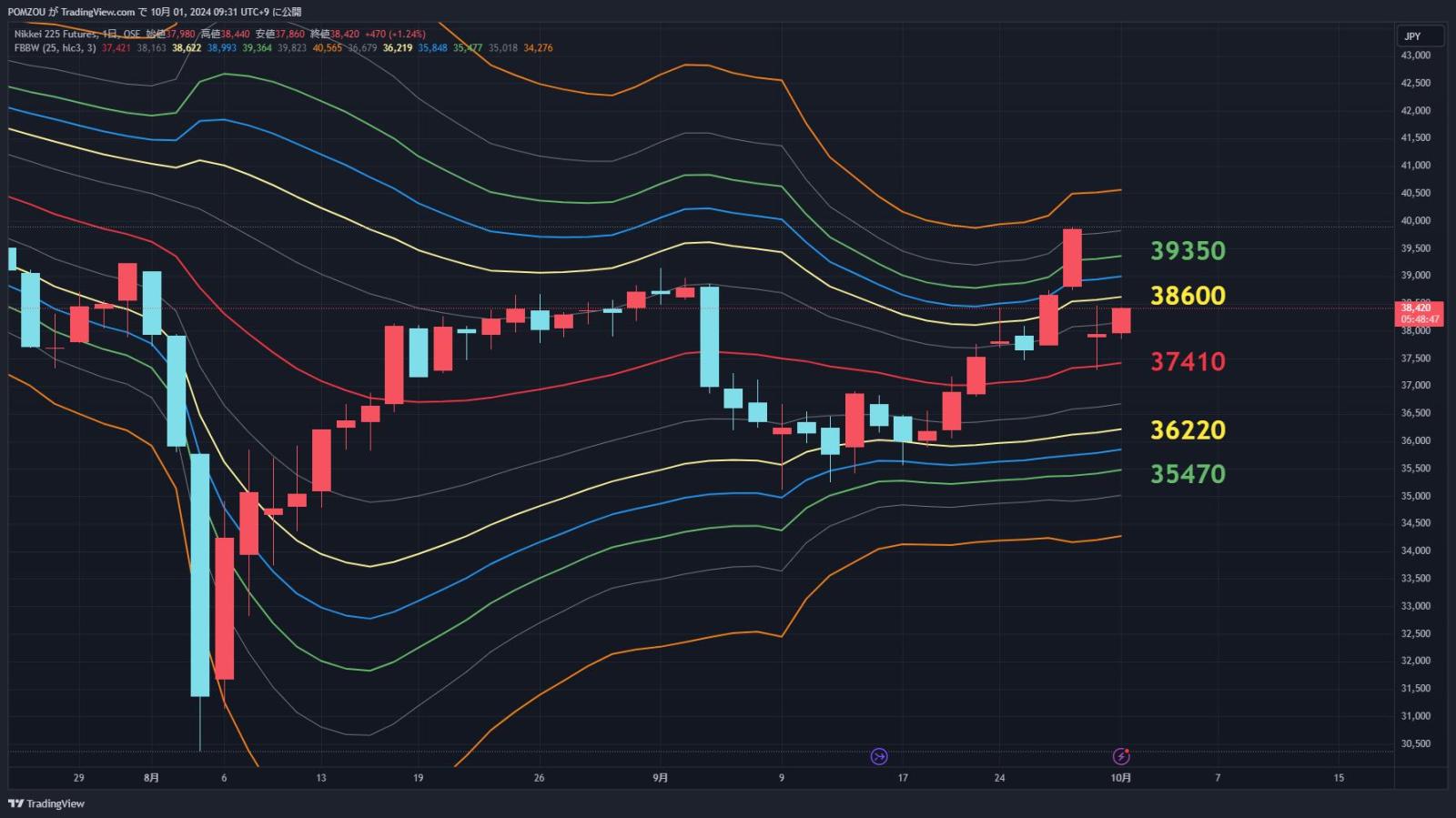Click the yellow 38600 annotation label
The width and height of the screenshot is (1456, 818).
click(1188, 296)
